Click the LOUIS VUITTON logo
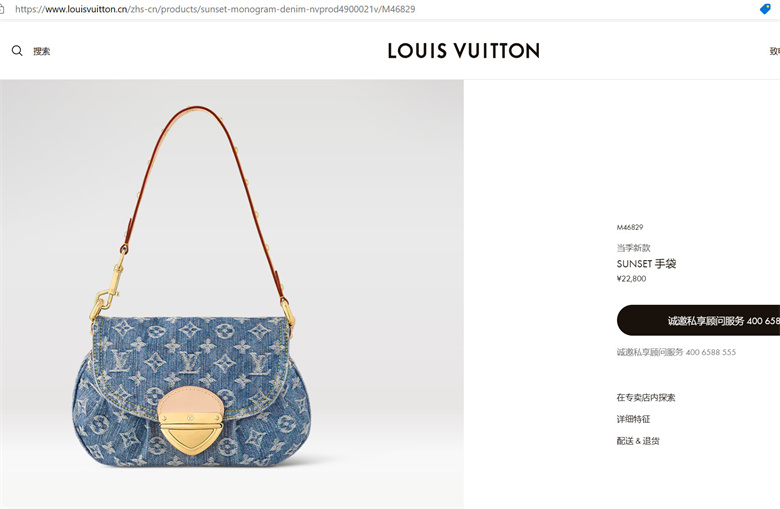This screenshot has width=780, height=509. (x=464, y=51)
